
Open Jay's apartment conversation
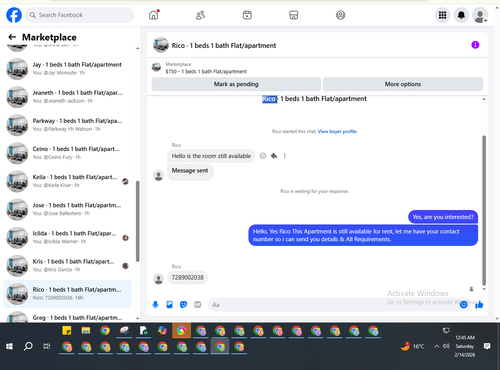point(68,69)
